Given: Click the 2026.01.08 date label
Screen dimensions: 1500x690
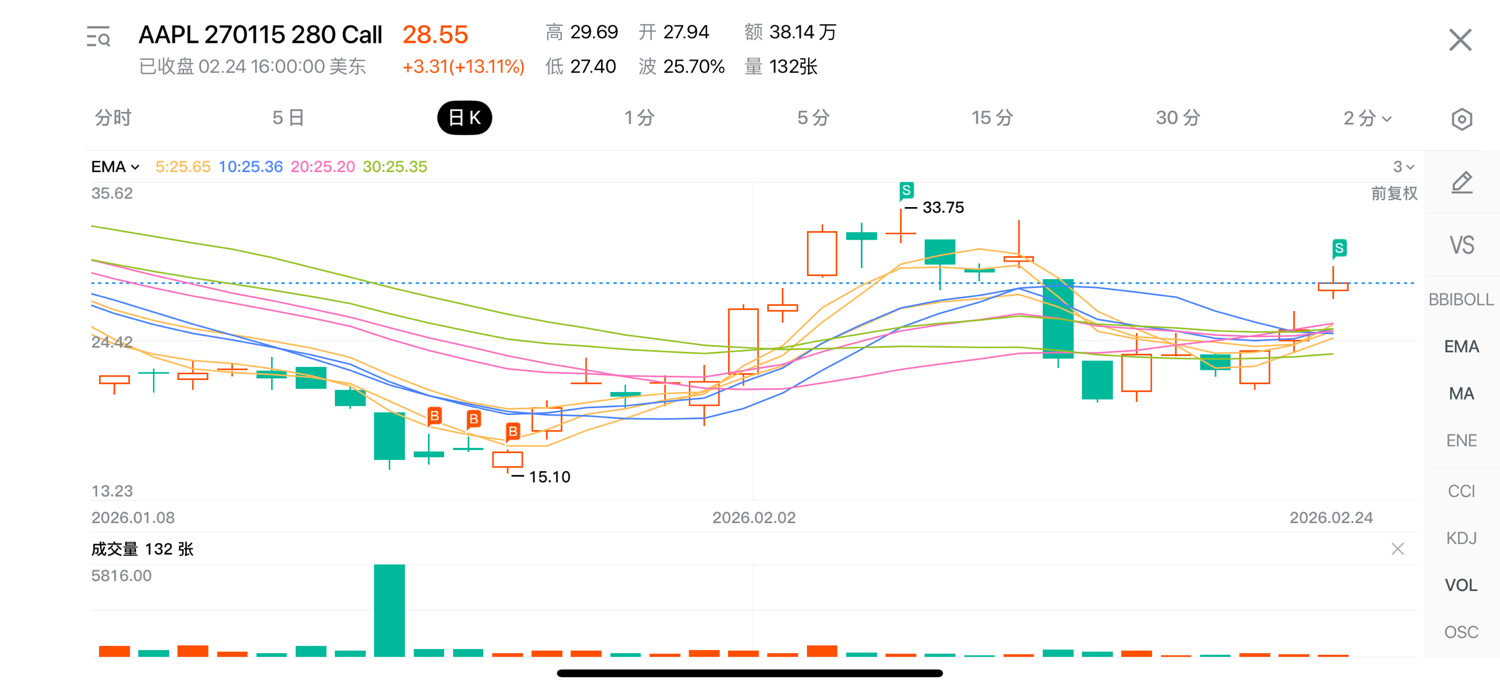Looking at the screenshot, I should point(133,517).
